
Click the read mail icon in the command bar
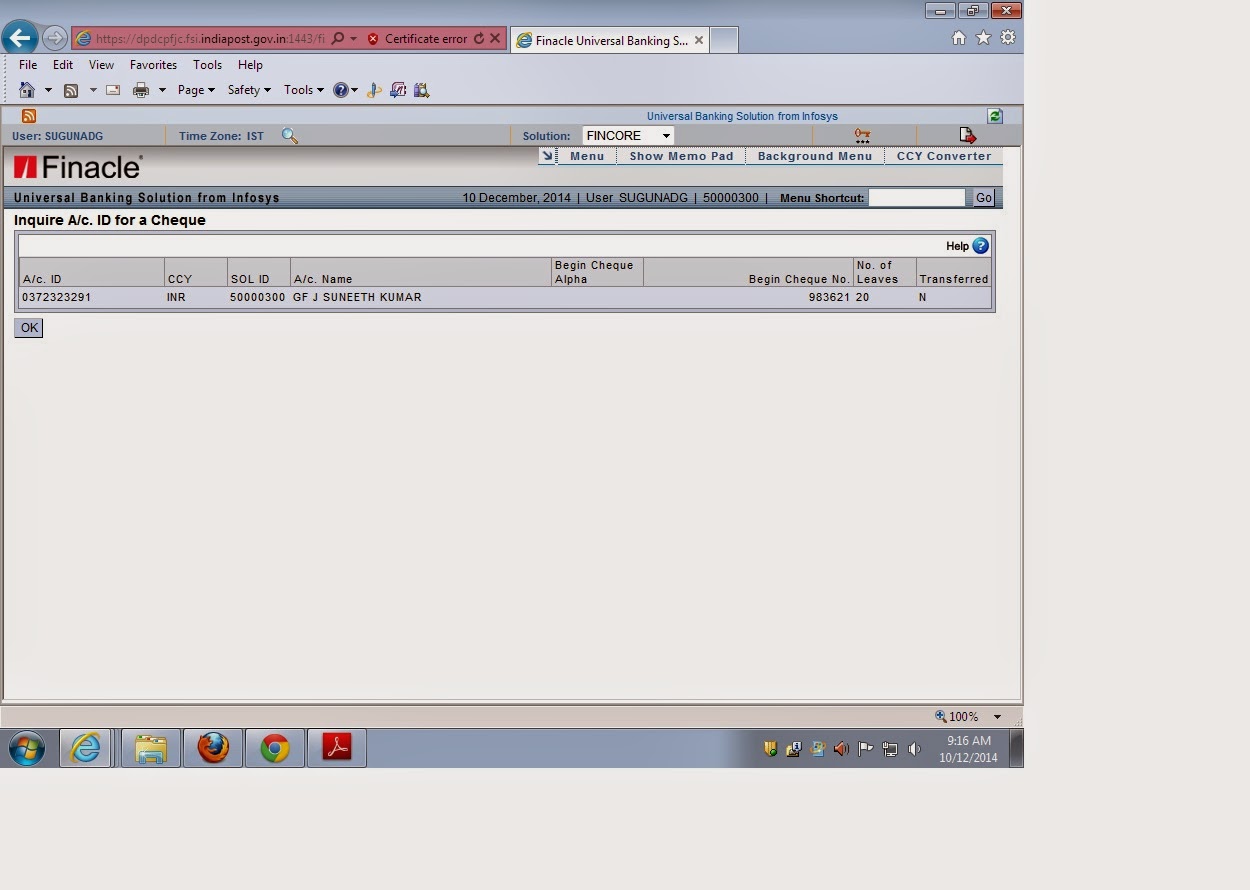pyautogui.click(x=112, y=89)
